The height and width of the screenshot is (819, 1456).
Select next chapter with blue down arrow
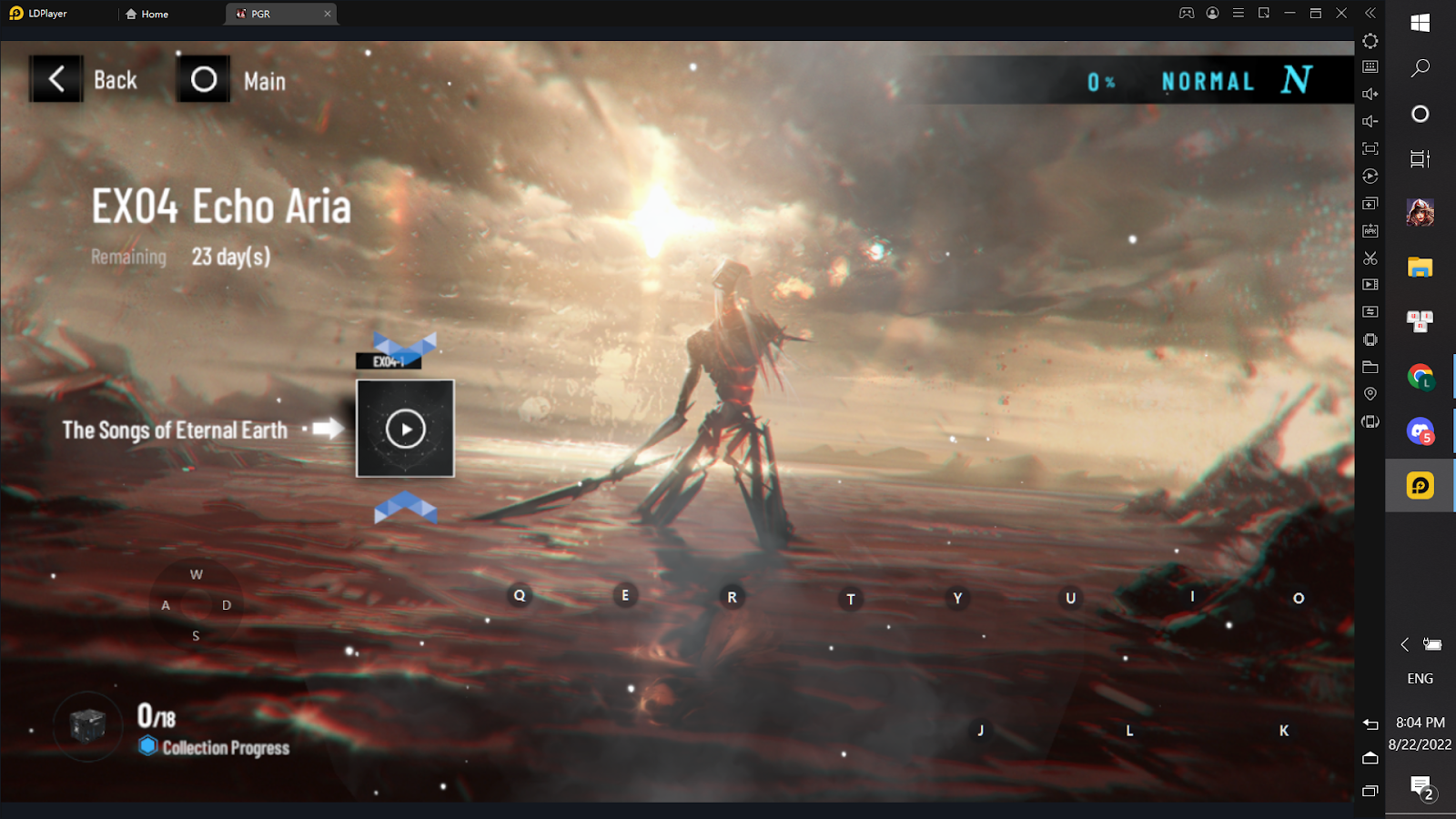(405, 508)
